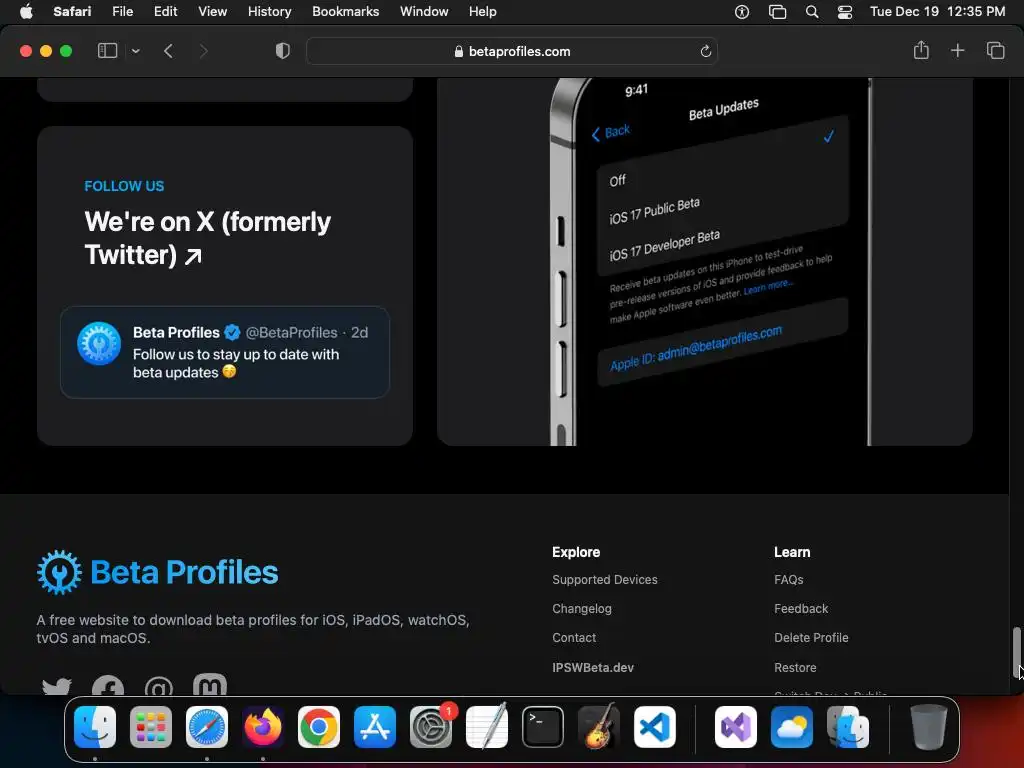The image size is (1024, 768).
Task: Open the Facebook footer icon
Action: (x=108, y=686)
